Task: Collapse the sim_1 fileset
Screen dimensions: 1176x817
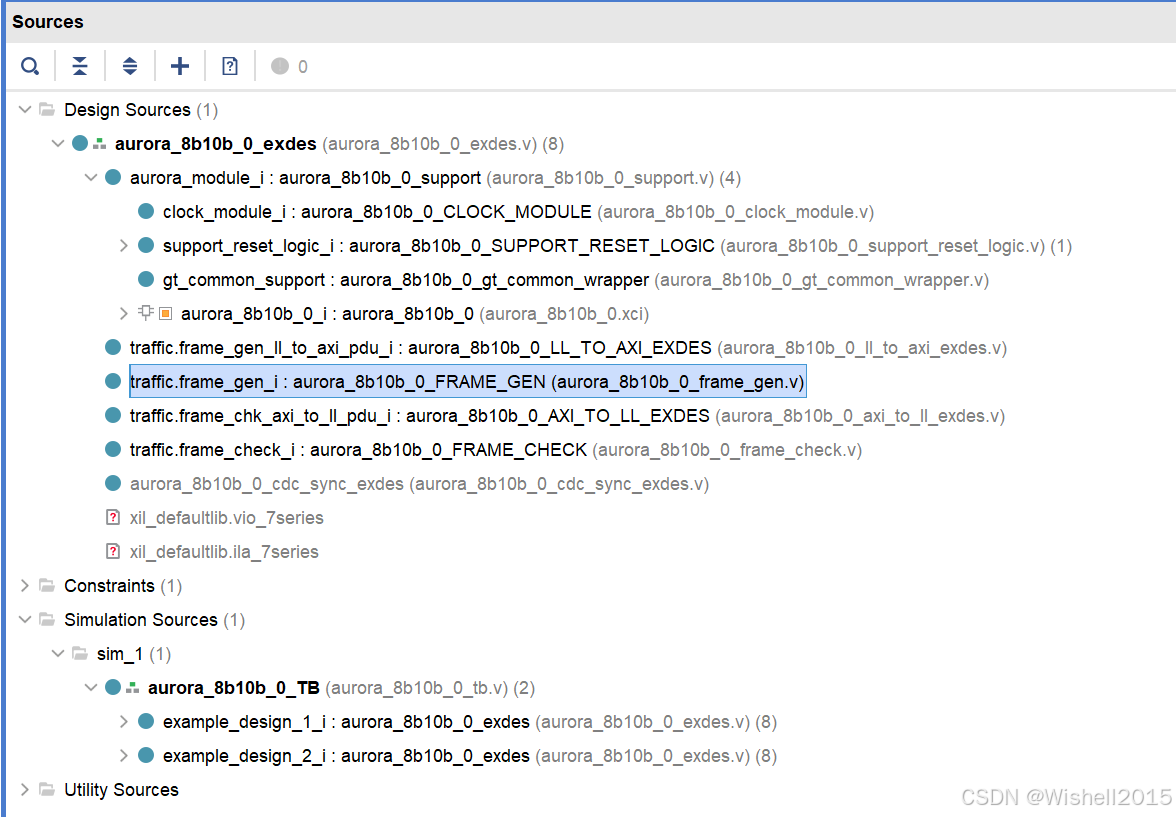Action: tap(58, 653)
